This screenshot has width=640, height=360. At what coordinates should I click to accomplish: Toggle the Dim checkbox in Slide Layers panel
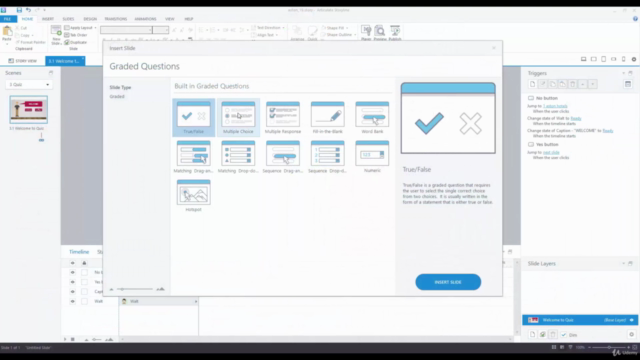(564, 335)
